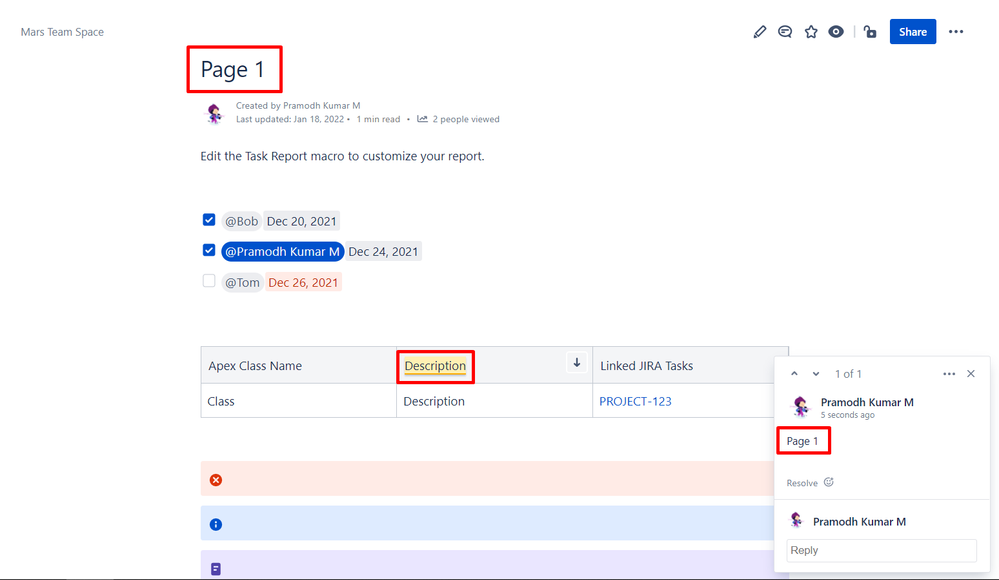Star this page as favorite
The width and height of the screenshot is (999, 580).
coord(810,32)
